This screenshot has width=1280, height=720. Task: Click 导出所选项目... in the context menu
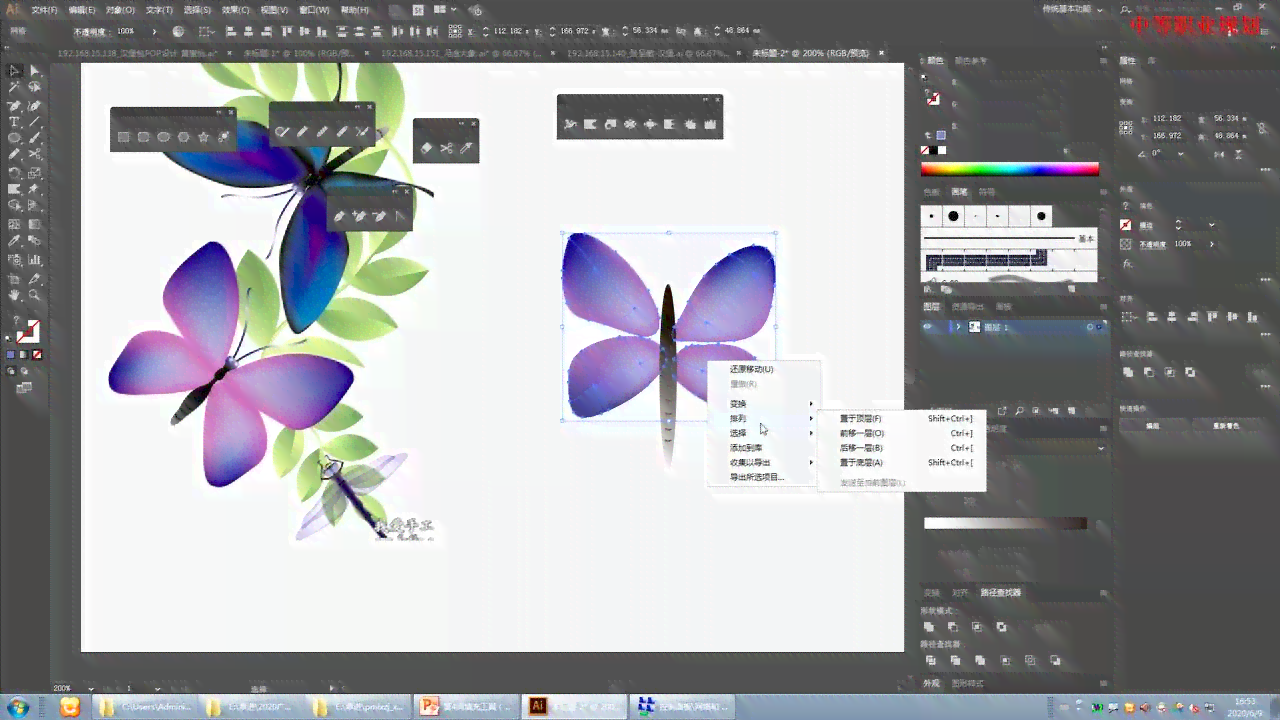(757, 477)
